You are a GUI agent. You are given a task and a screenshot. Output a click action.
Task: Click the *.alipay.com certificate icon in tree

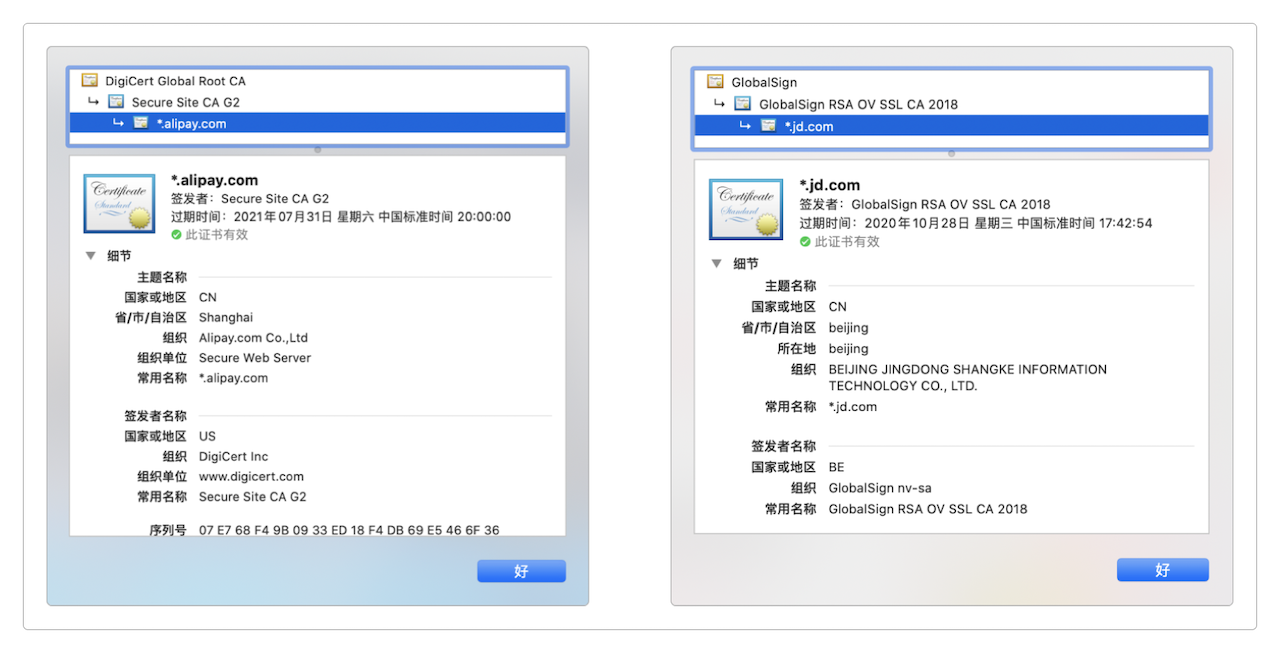pyautogui.click(x=141, y=123)
